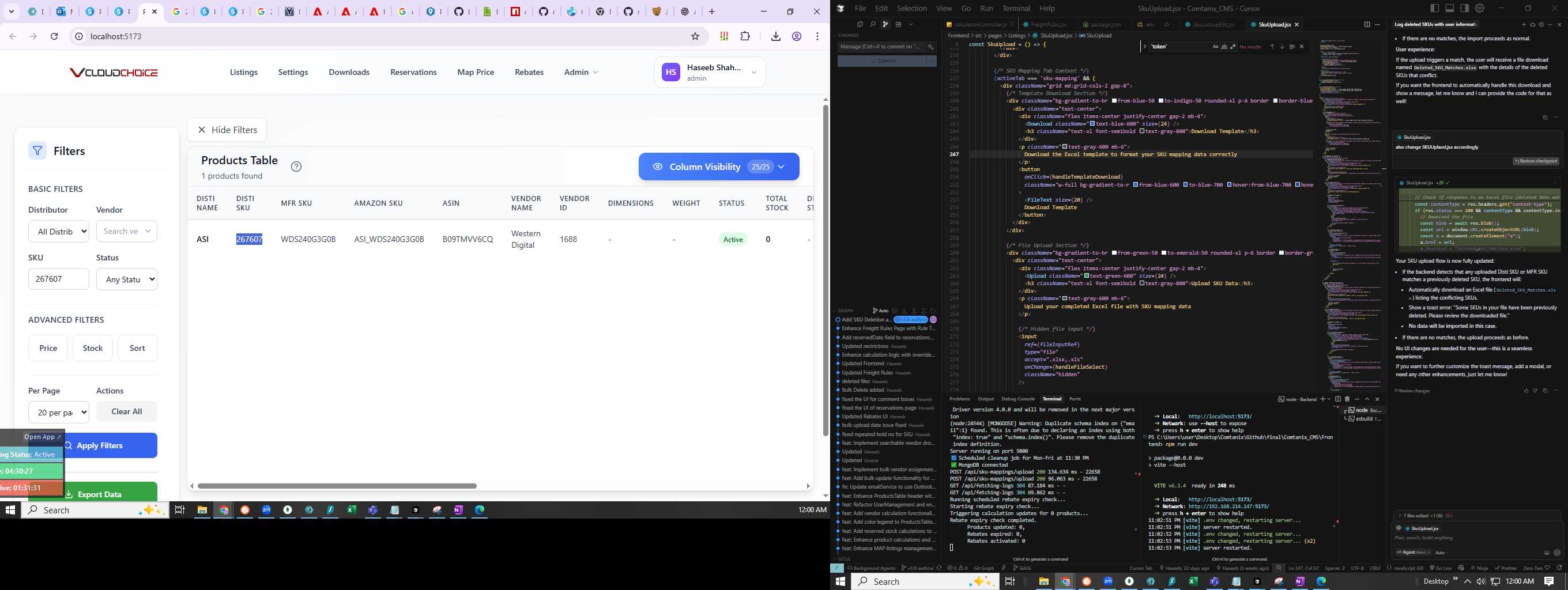
Task: Open Reservations in the navbar
Action: (x=413, y=72)
